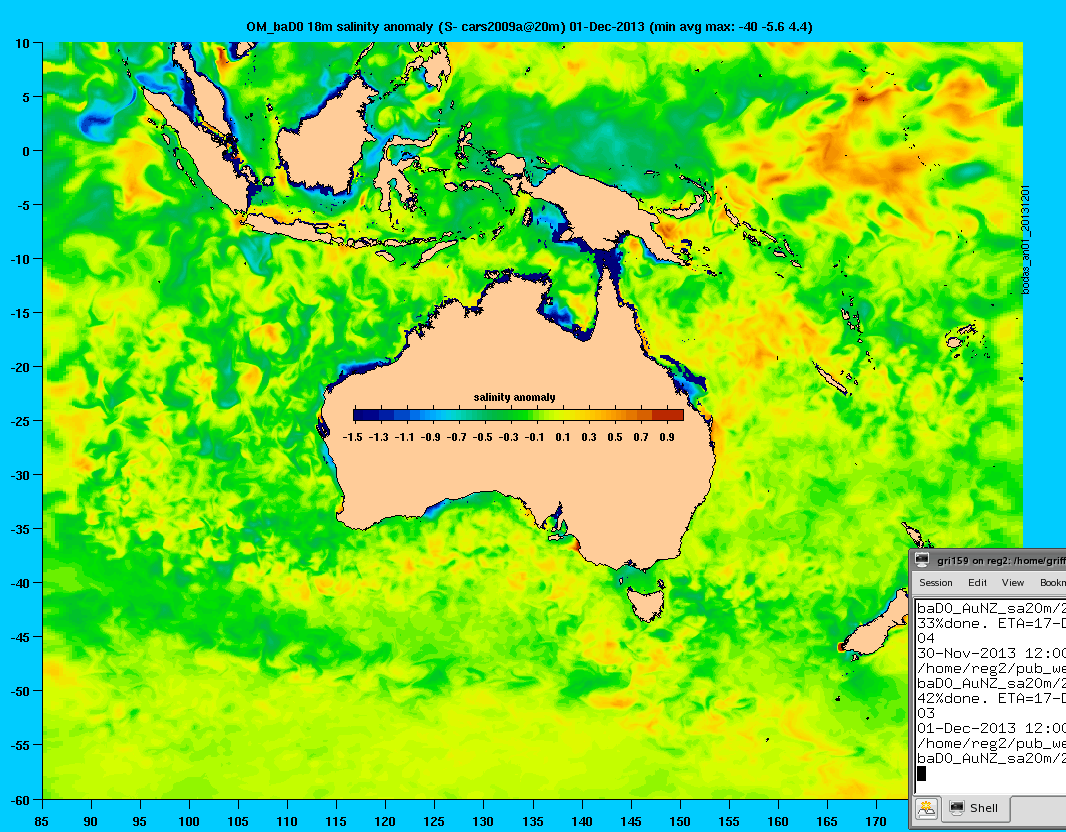Click terminal line reading '03'
The width and height of the screenshot is (1066, 832).
click(926, 713)
